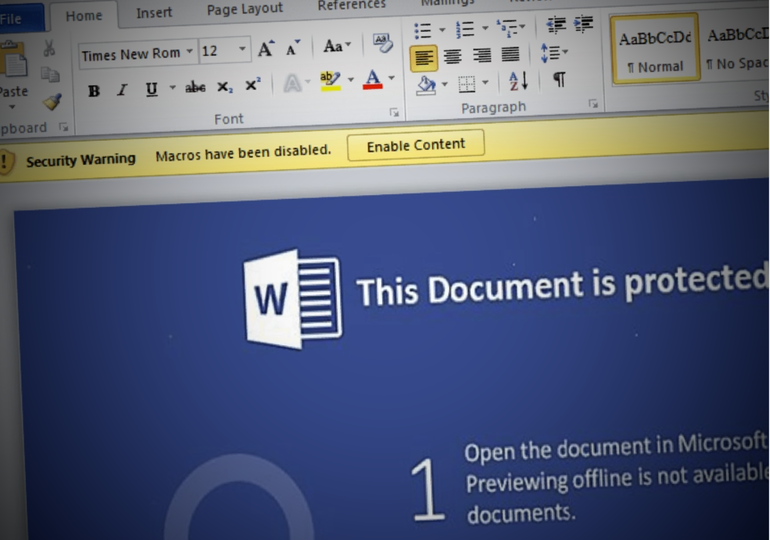This screenshot has width=770, height=540.
Task: Toggle bold formatting
Action: click(94, 91)
